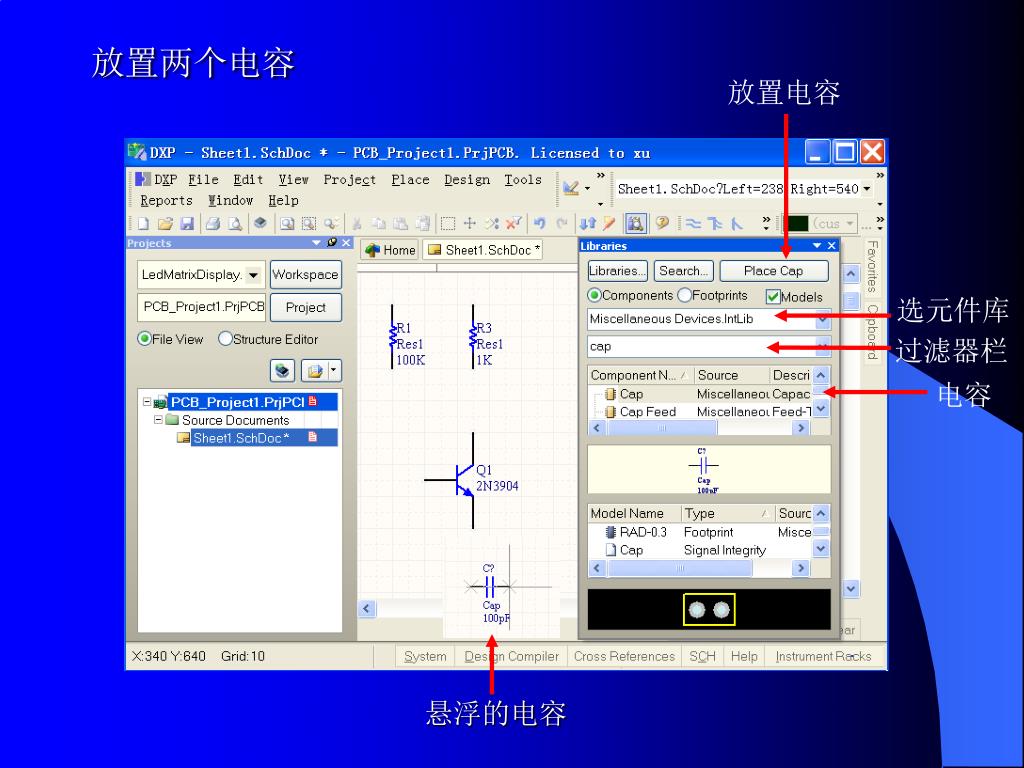Open the Tools menu
1024x768 pixels.
pyautogui.click(x=522, y=180)
